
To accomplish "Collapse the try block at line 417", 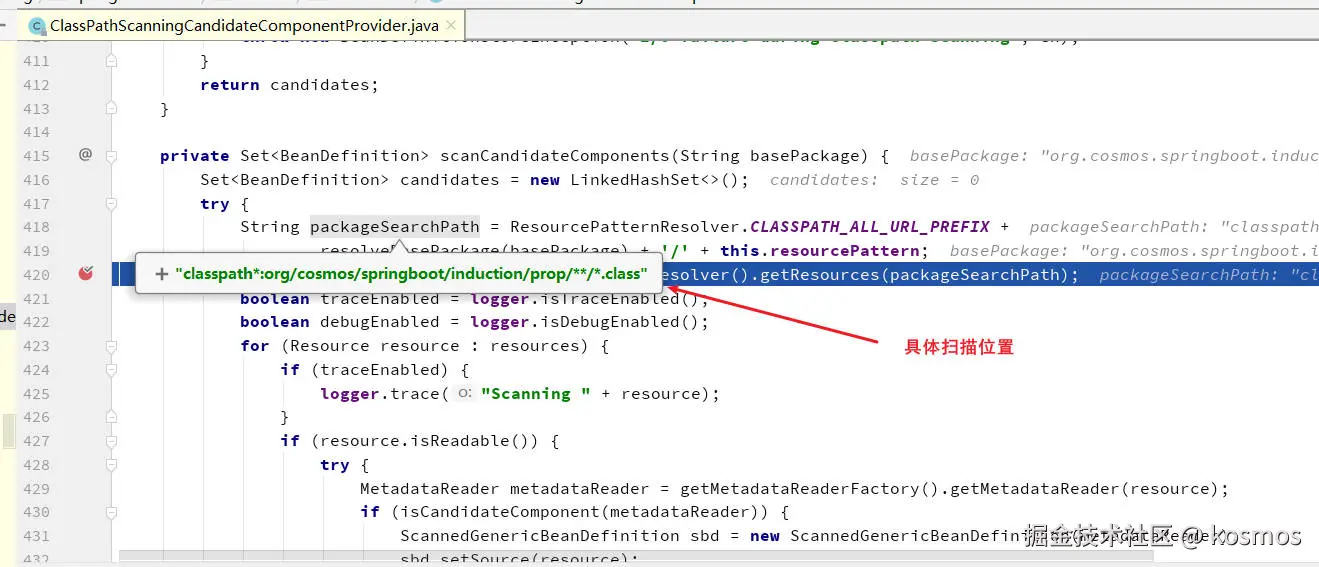I will coord(112,204).
